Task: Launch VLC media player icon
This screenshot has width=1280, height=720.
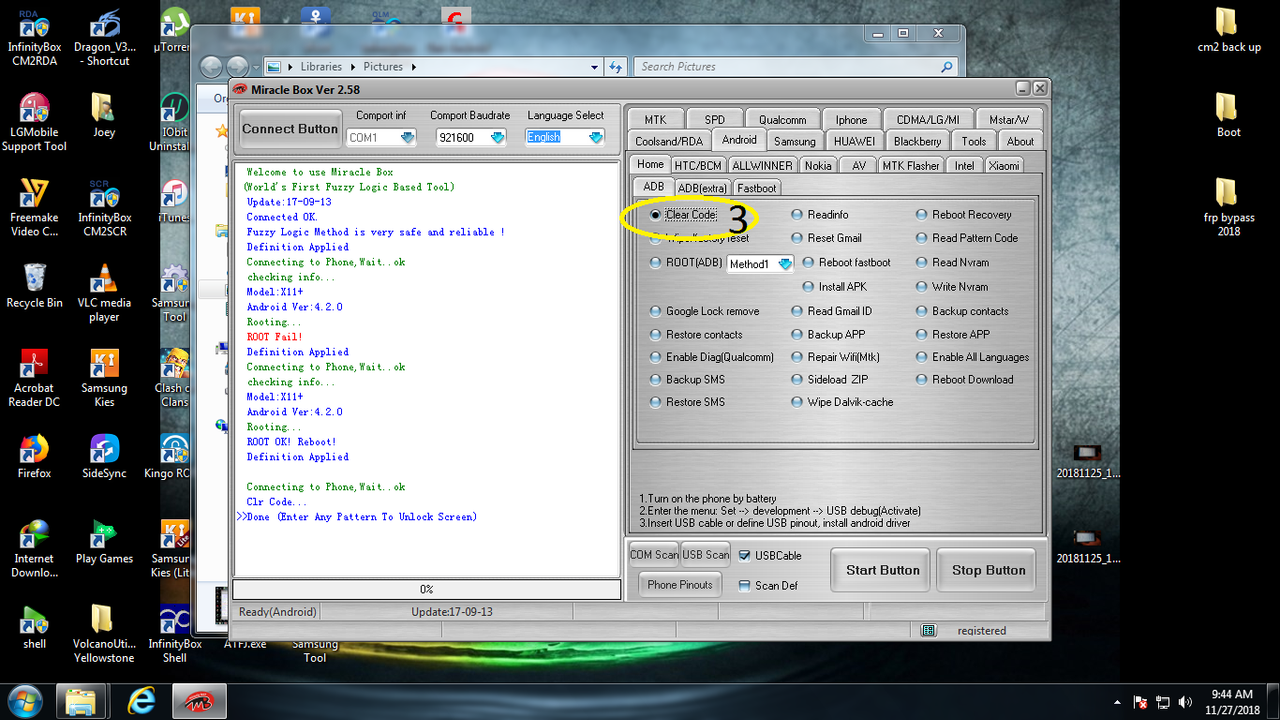Action: tap(104, 293)
